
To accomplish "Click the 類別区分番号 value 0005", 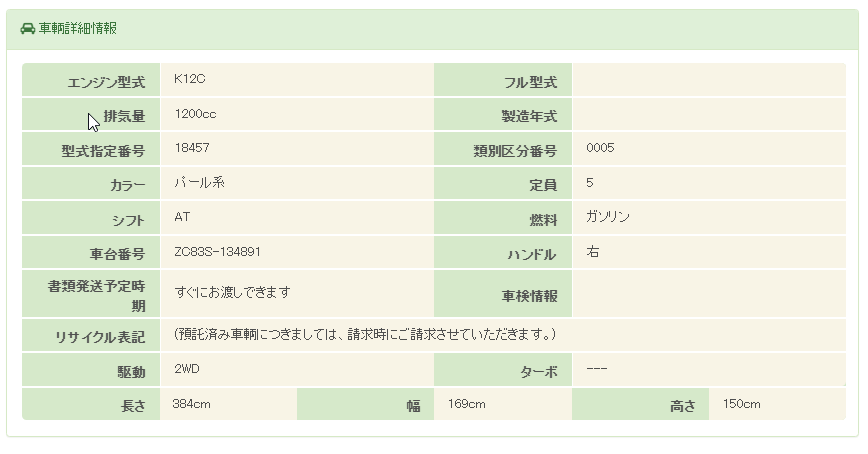I will click(x=600, y=148).
